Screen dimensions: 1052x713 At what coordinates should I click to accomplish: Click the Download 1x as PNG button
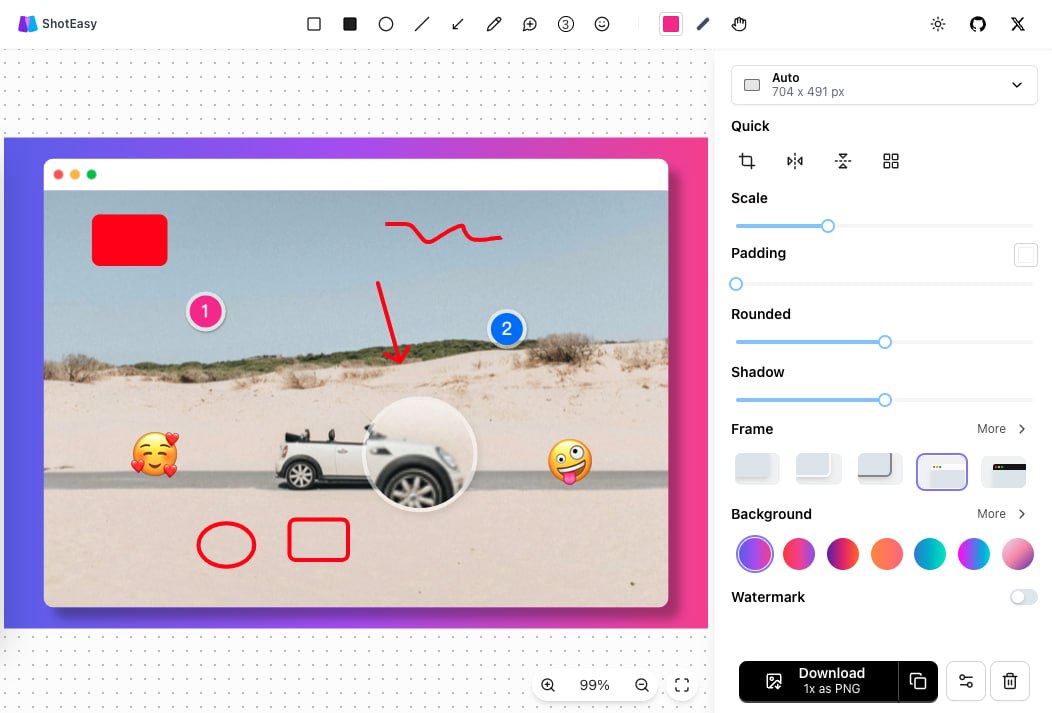(818, 681)
